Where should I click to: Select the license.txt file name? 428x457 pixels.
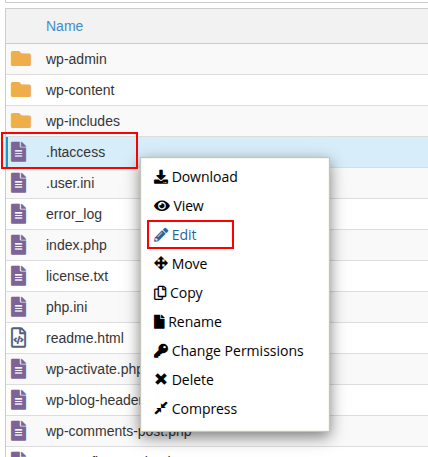point(77,276)
